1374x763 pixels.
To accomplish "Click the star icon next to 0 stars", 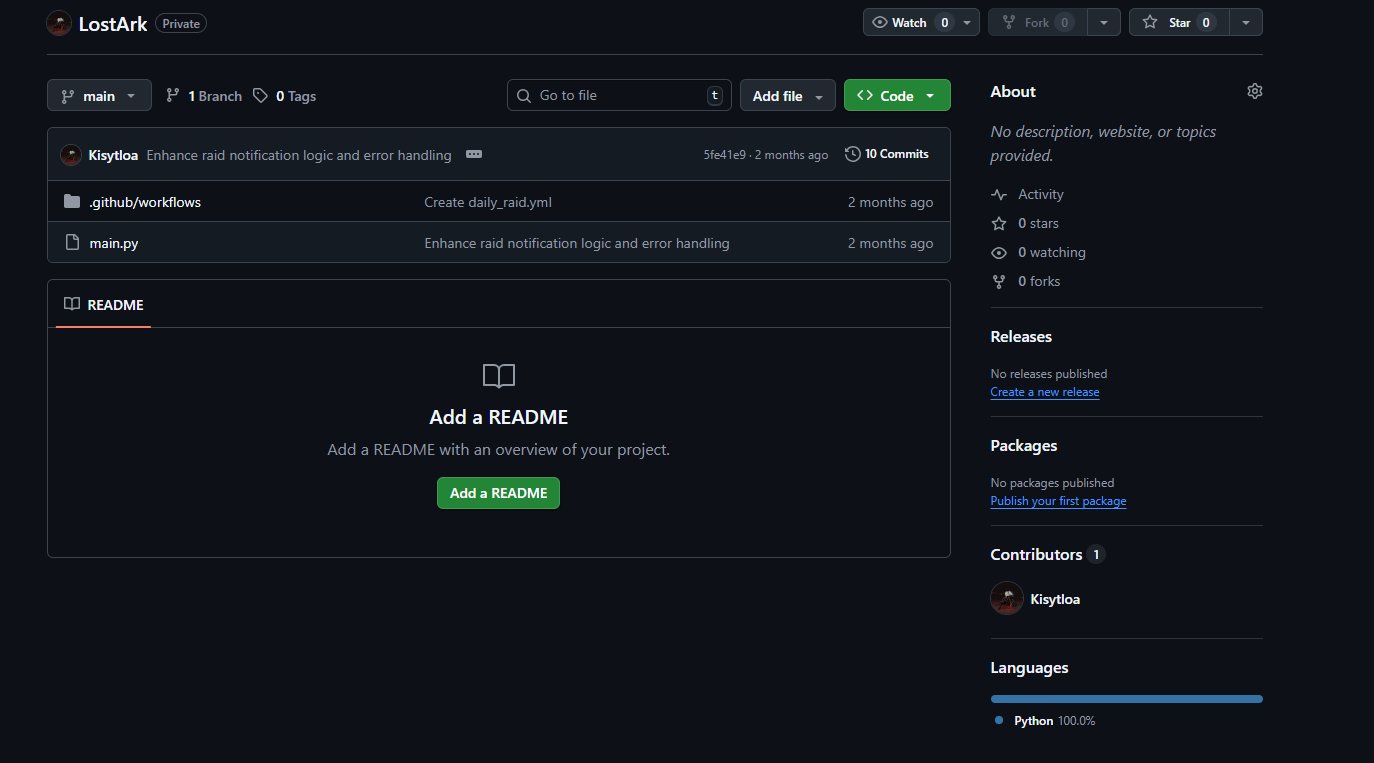I will pyautogui.click(x=998, y=224).
